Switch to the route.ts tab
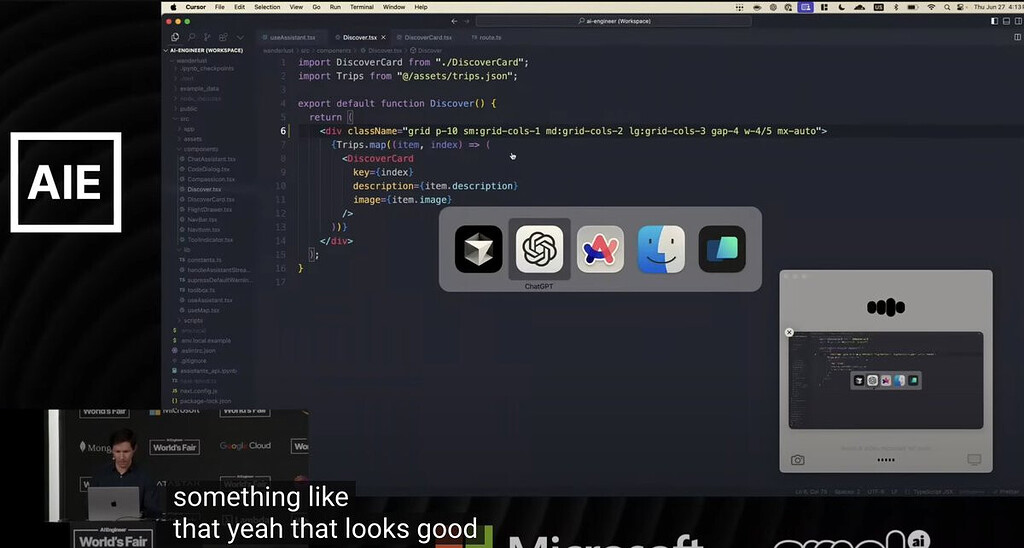 (490, 37)
